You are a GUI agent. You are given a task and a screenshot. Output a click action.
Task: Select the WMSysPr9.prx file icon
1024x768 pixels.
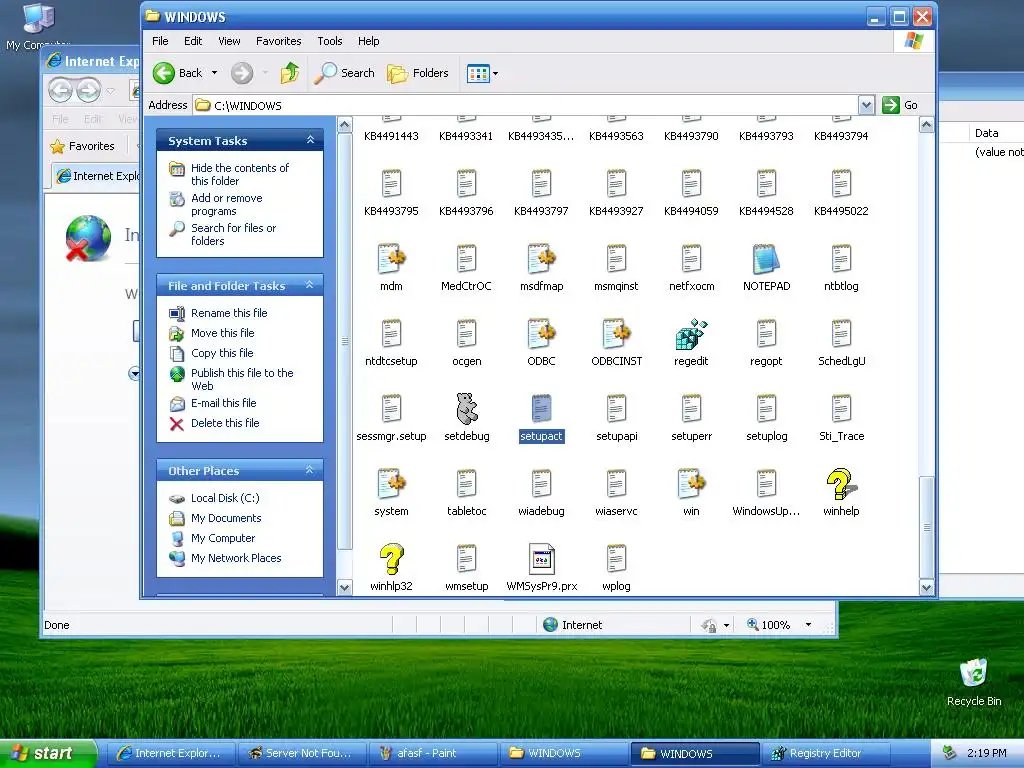pos(541,559)
